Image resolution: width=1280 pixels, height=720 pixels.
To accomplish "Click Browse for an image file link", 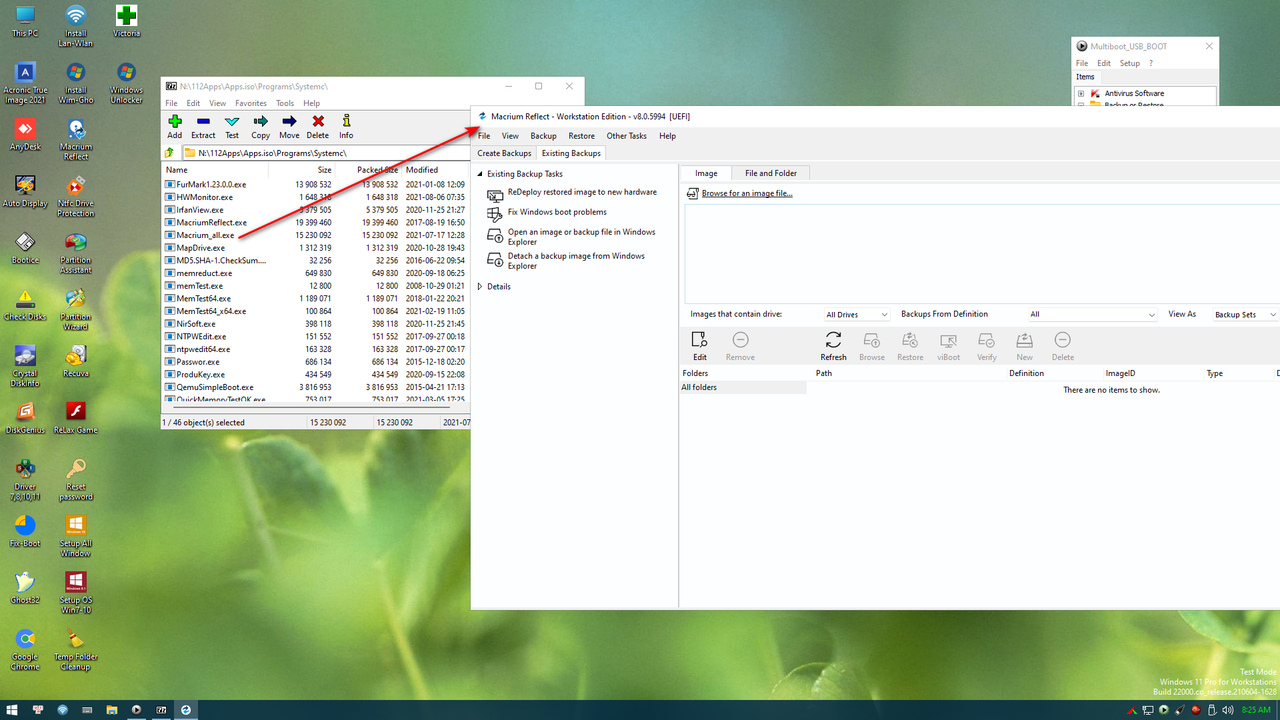I will 747,193.
